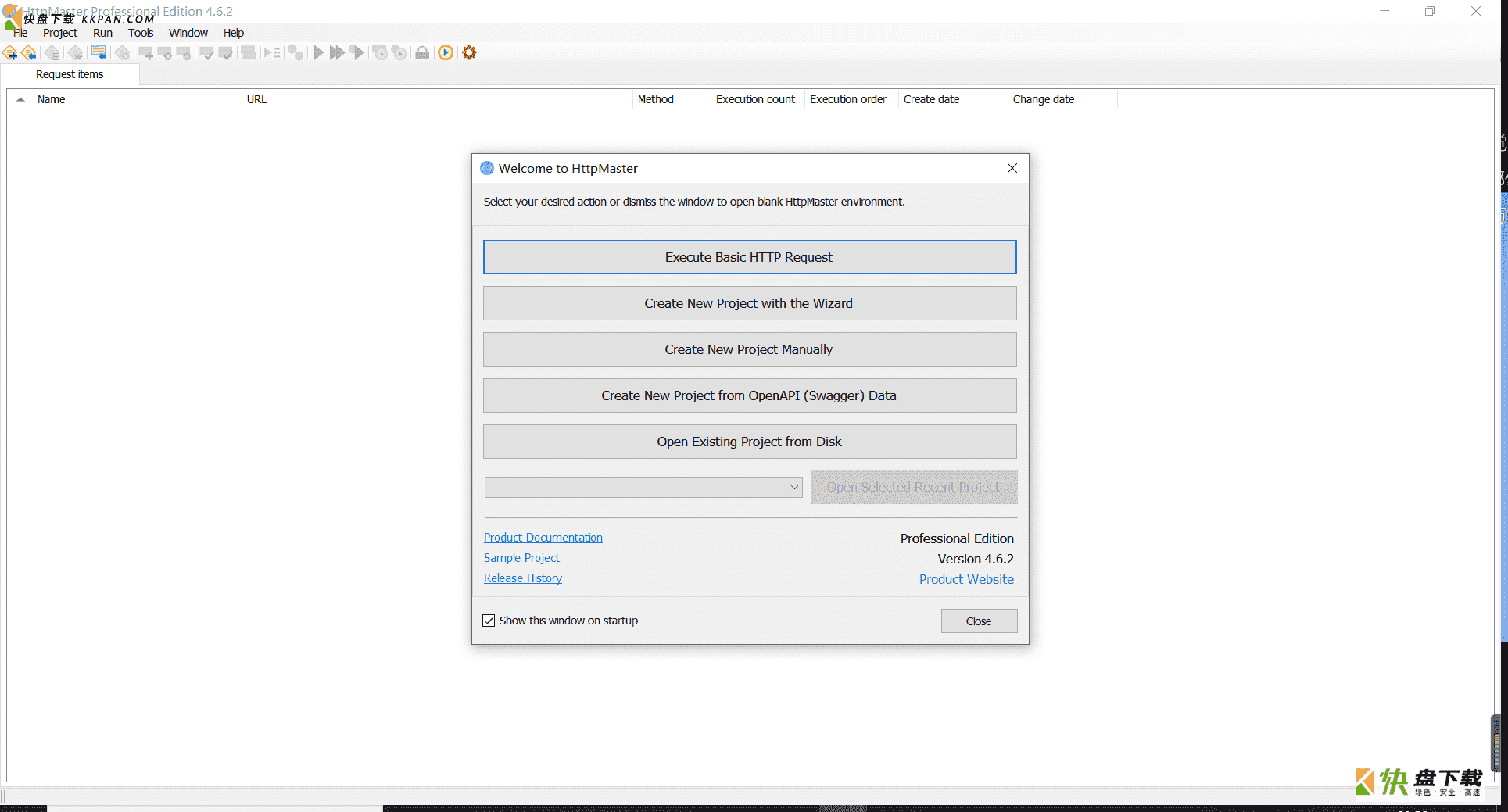Click Execute Basic HTTP Request button
This screenshot has width=1508, height=812.
(750, 257)
